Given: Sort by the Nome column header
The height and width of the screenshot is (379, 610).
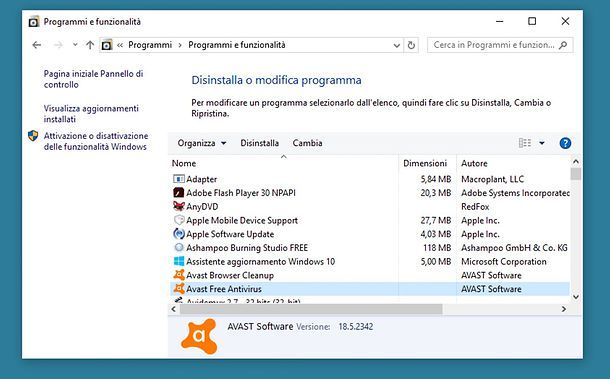Looking at the screenshot, I should 184,163.
